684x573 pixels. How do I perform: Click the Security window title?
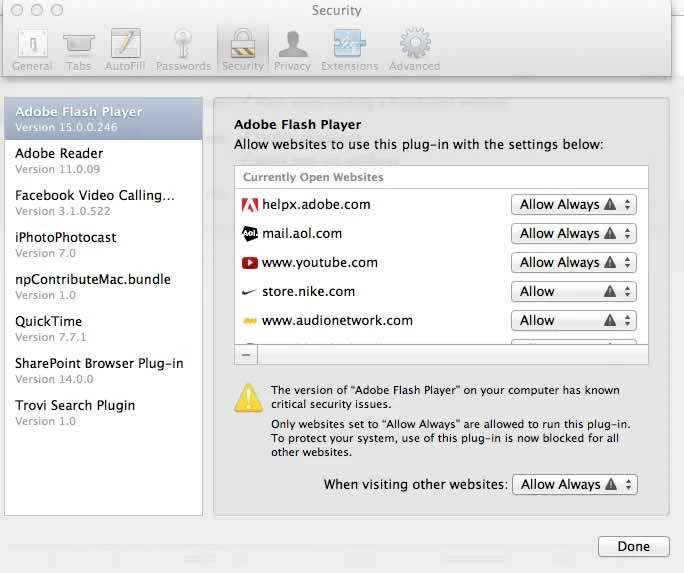(336, 10)
